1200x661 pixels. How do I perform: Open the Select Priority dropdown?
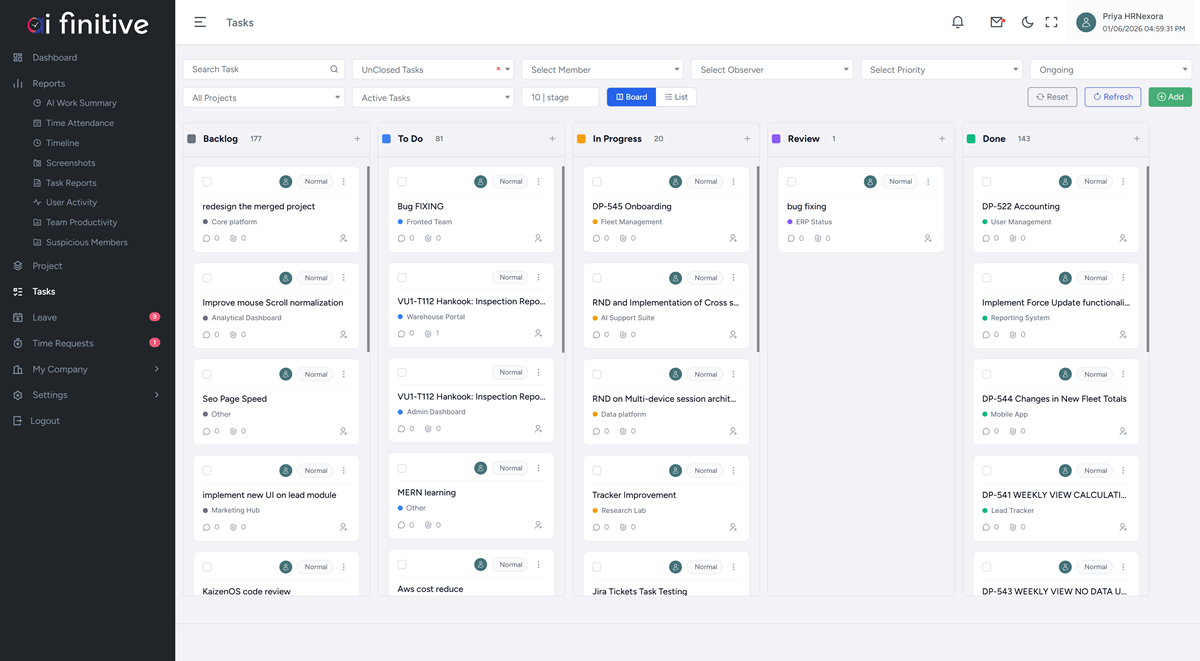[x=941, y=70]
